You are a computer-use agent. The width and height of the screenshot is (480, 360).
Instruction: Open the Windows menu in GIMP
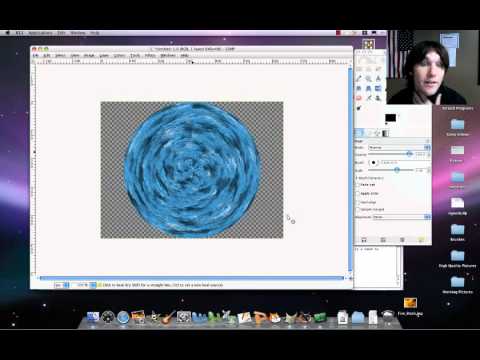168,56
